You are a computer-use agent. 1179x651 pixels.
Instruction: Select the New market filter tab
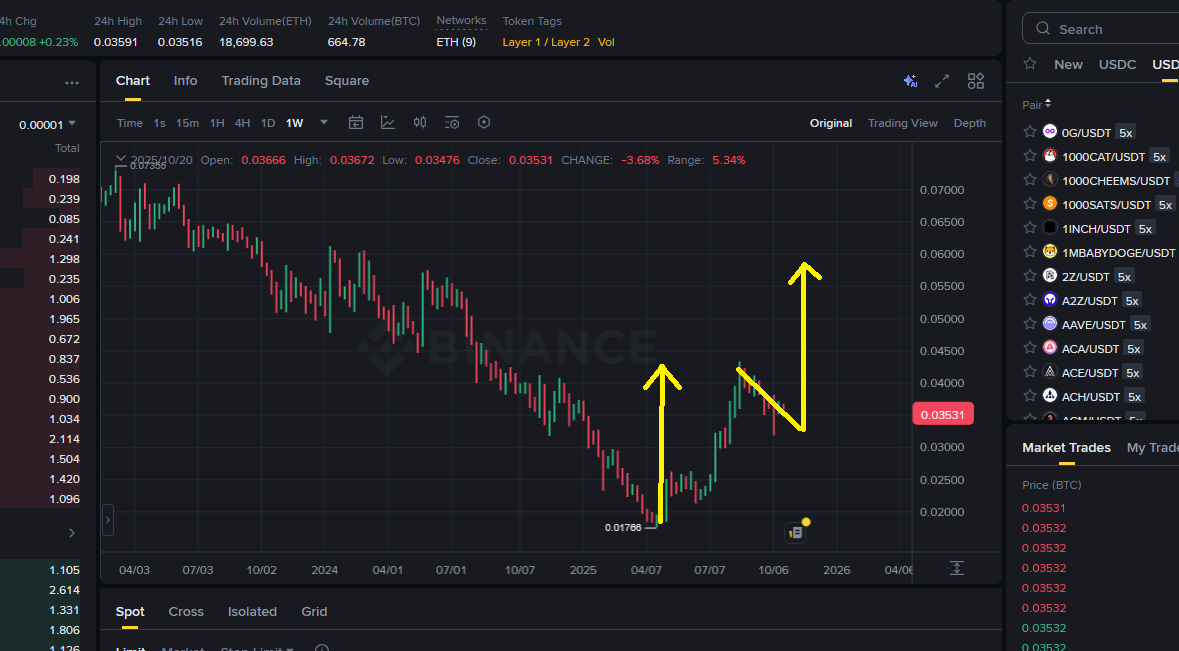point(1068,64)
